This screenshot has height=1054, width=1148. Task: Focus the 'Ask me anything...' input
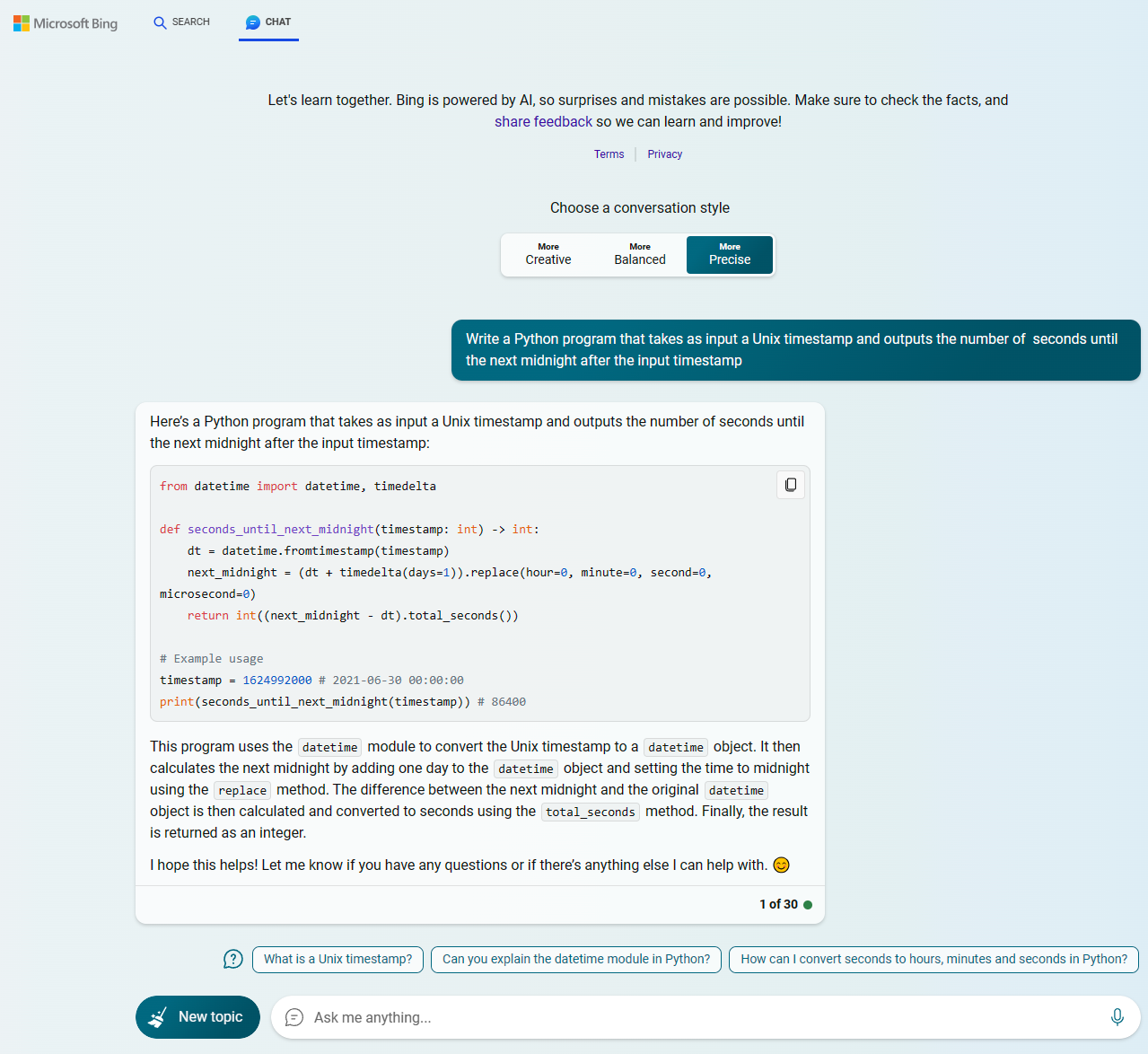tap(705, 1018)
